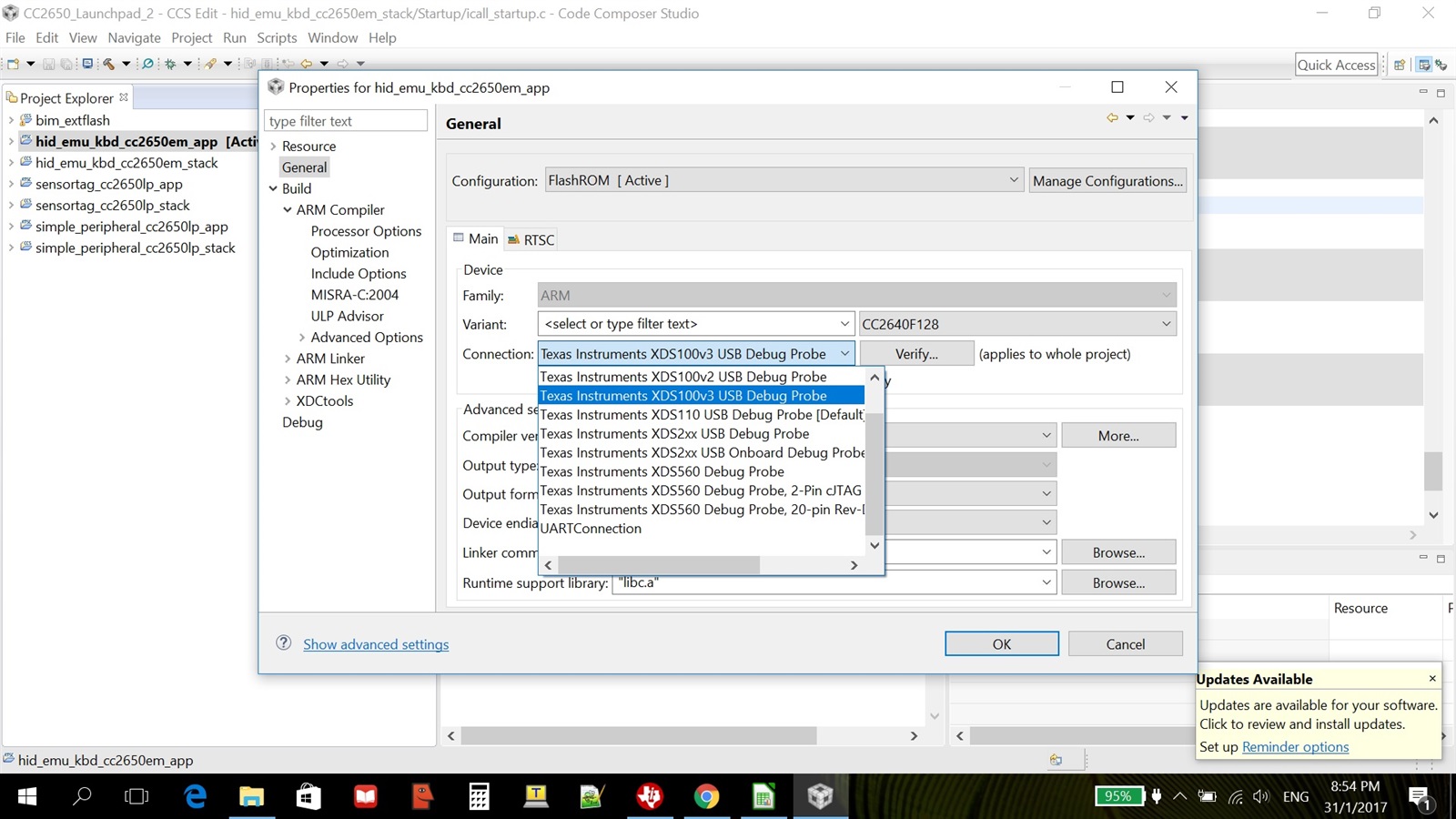
Task: Open Google Chrome from taskbar
Action: tap(706, 797)
